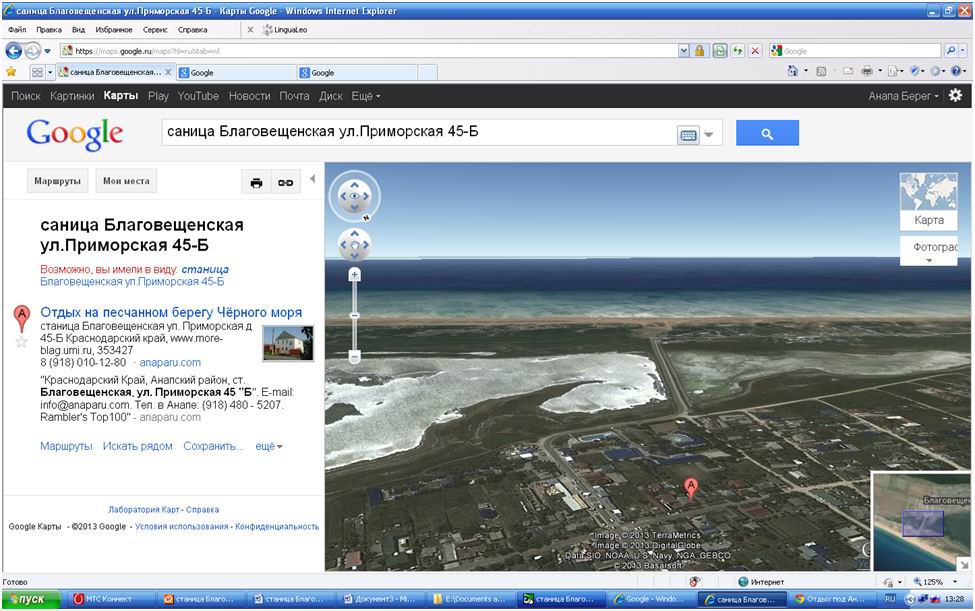The image size is (975, 611).
Task: Open the address bar history dropdown arrow
Action: pyautogui.click(x=683, y=51)
